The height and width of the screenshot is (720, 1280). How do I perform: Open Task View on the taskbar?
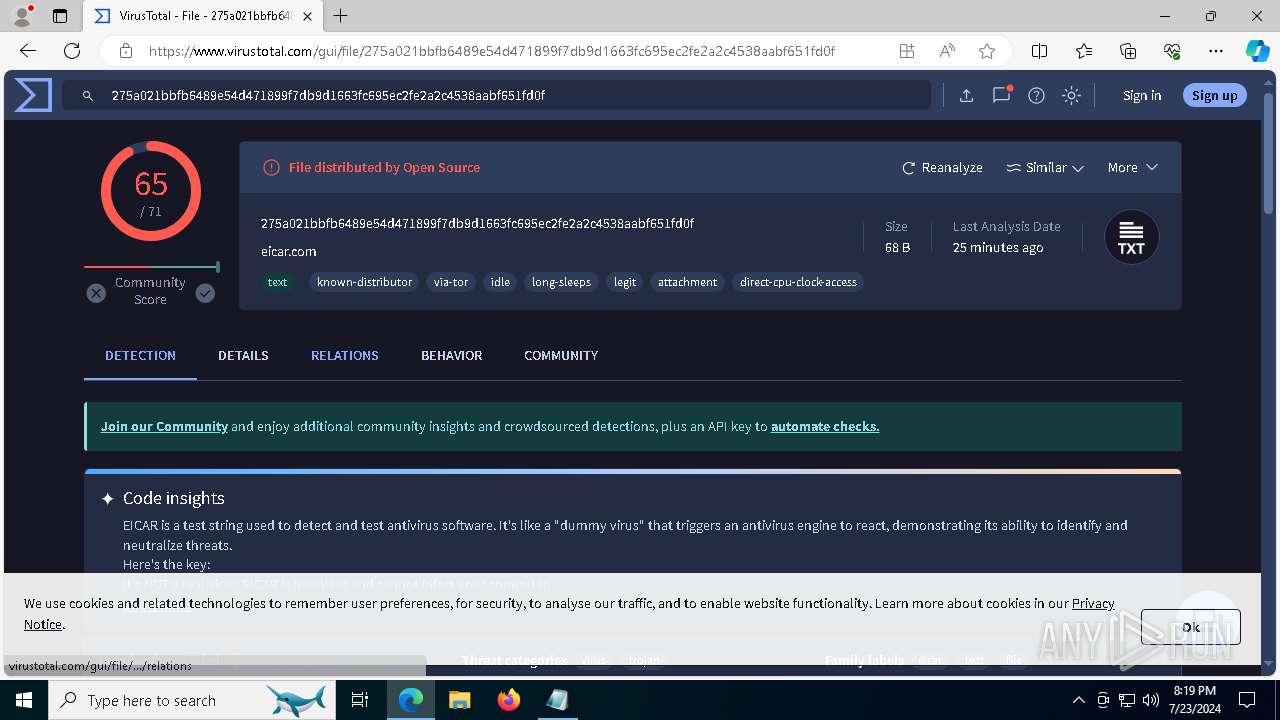click(x=361, y=700)
